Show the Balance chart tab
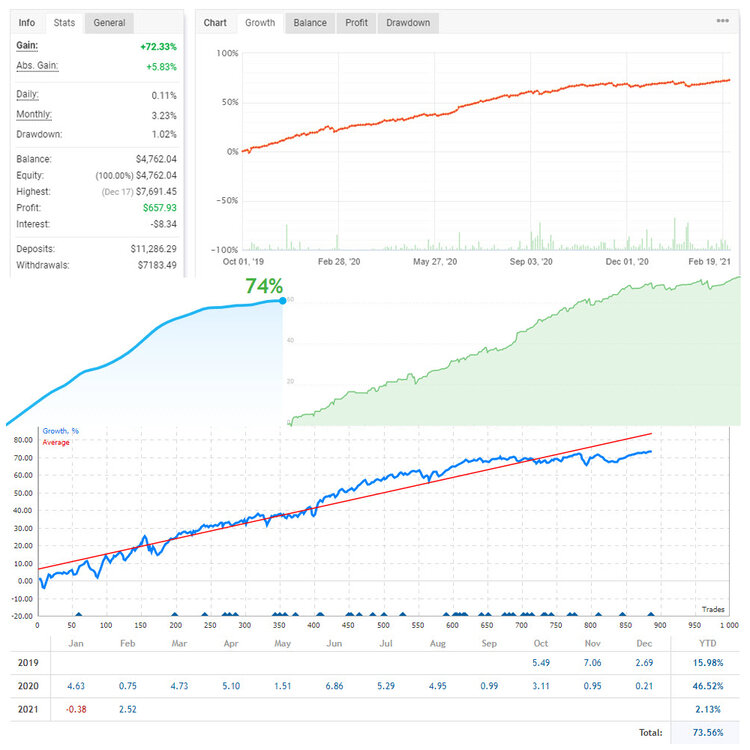The height and width of the screenshot is (750, 750). pyautogui.click(x=310, y=22)
